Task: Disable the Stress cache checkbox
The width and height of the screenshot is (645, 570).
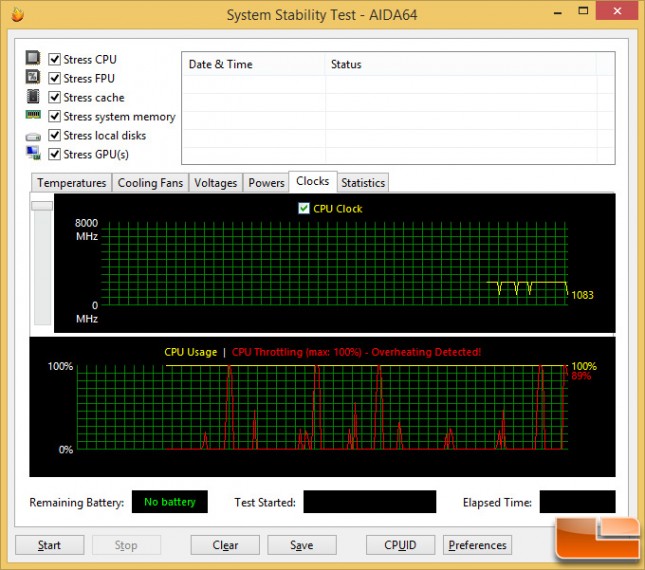Action: [54, 97]
